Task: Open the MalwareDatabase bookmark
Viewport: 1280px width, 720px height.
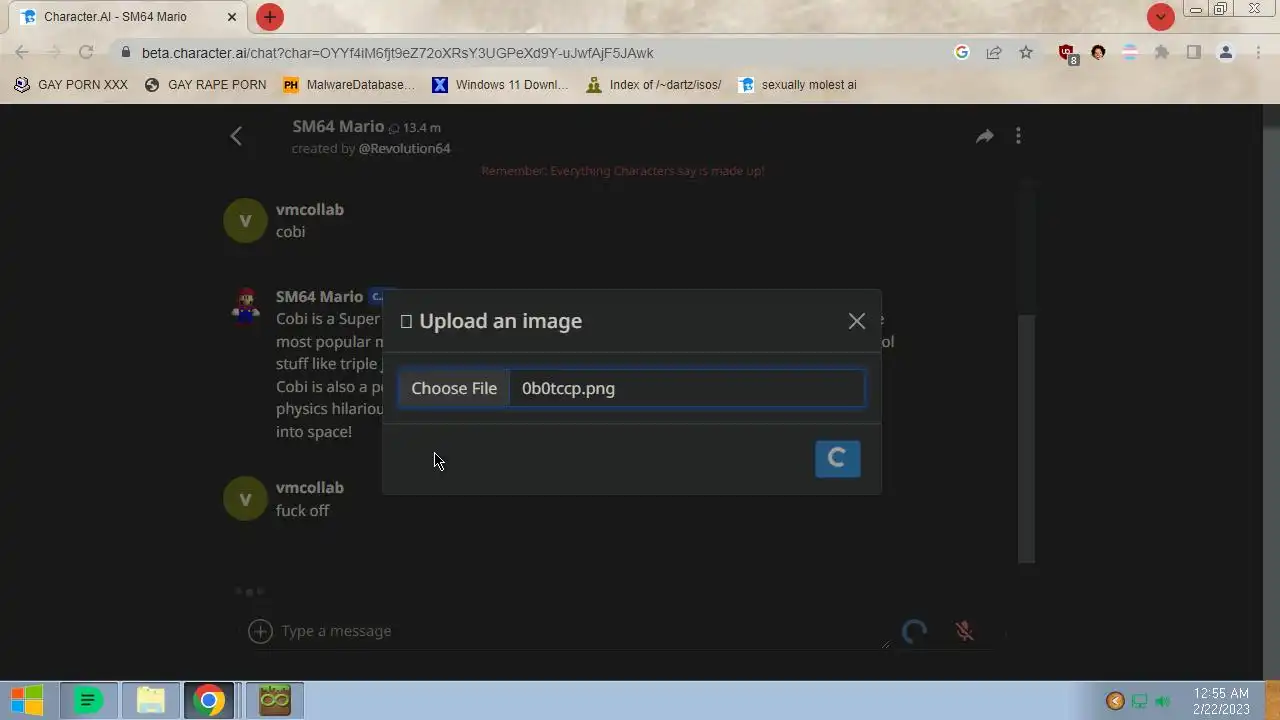Action: pyautogui.click(x=349, y=85)
